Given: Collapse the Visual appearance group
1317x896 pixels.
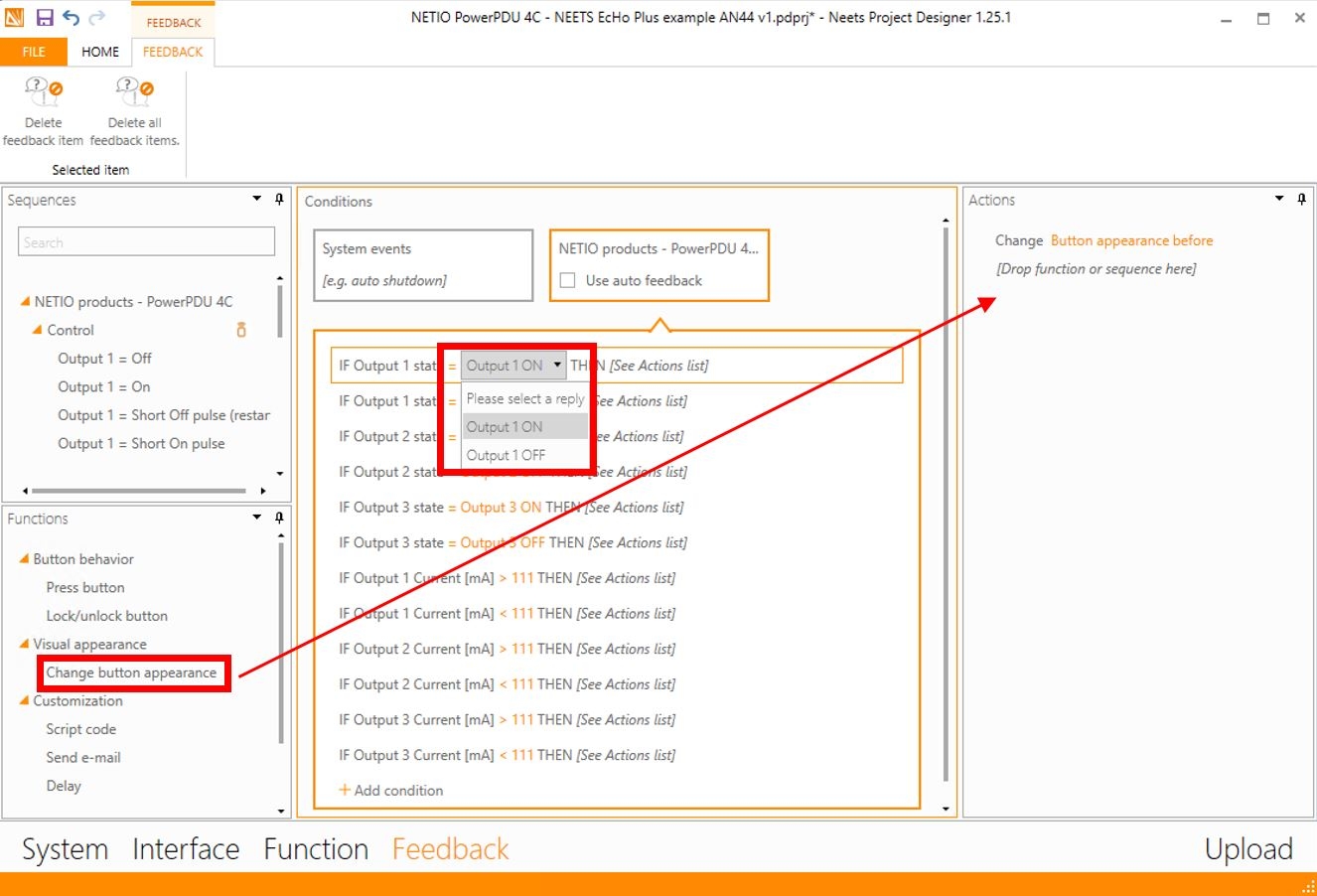Looking at the screenshot, I should [25, 645].
